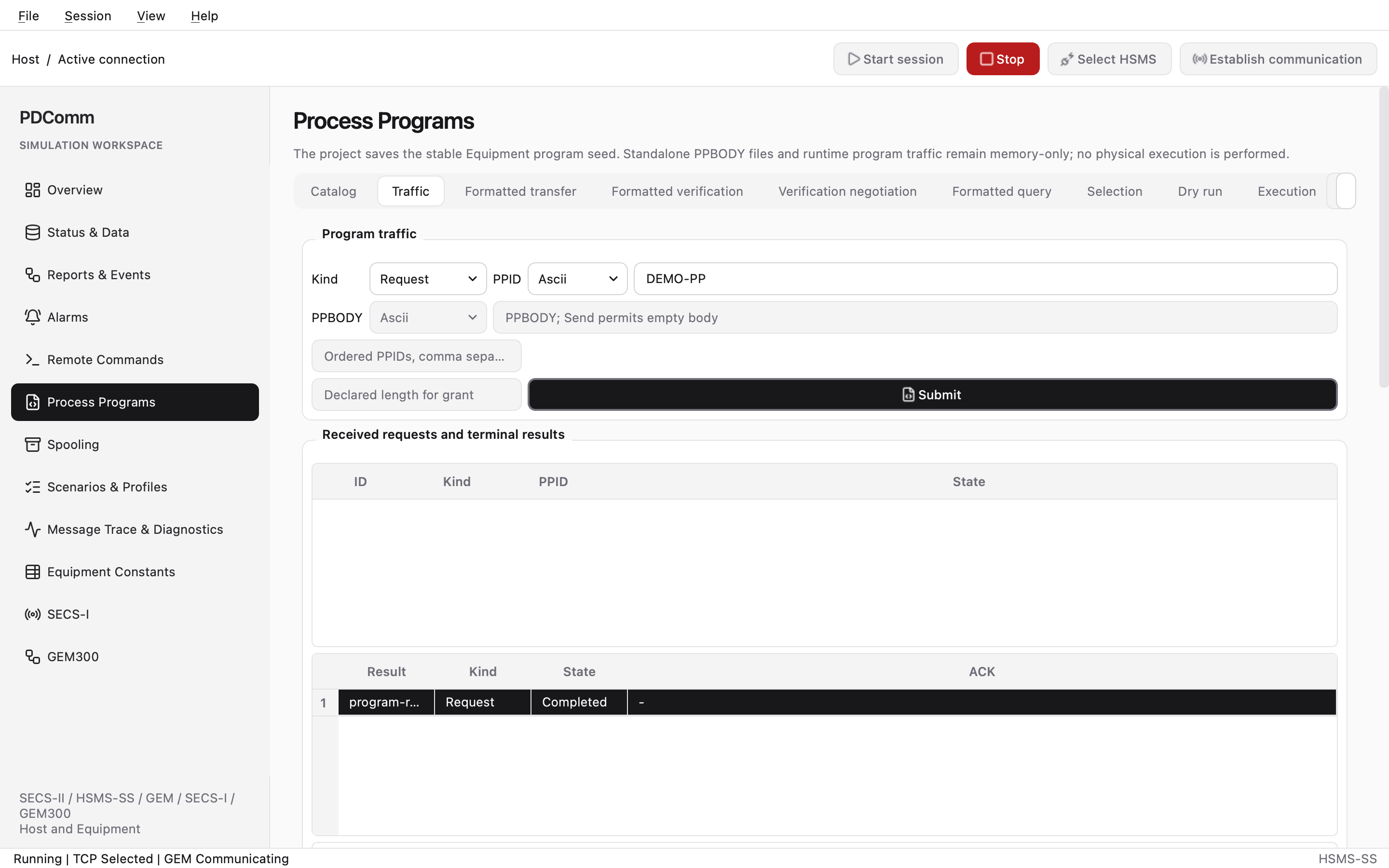Click the Result column header
The width and height of the screenshot is (1389, 868).
point(386,672)
